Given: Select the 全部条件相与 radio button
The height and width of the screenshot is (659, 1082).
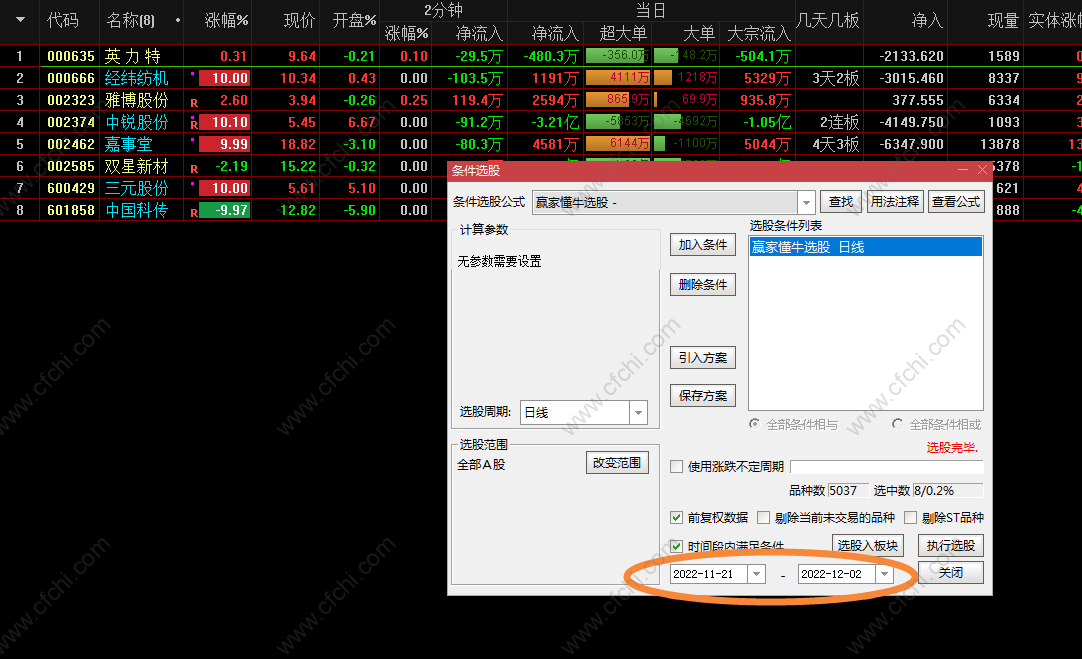Looking at the screenshot, I should (x=755, y=424).
